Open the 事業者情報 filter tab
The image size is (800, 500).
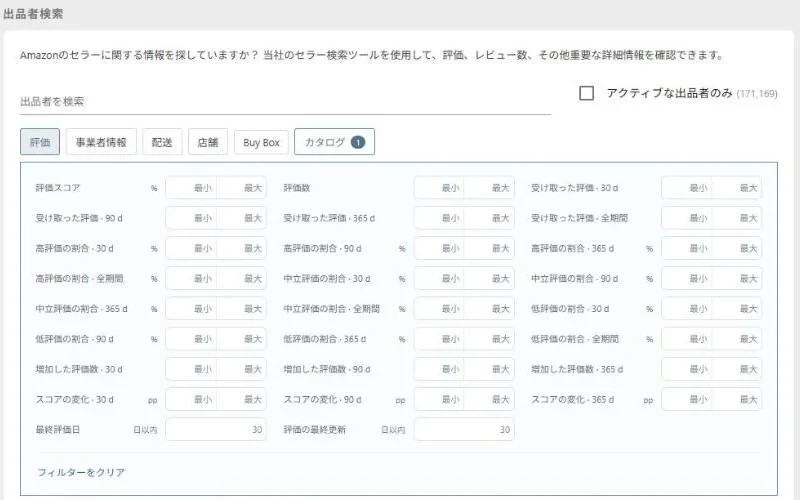(101, 142)
